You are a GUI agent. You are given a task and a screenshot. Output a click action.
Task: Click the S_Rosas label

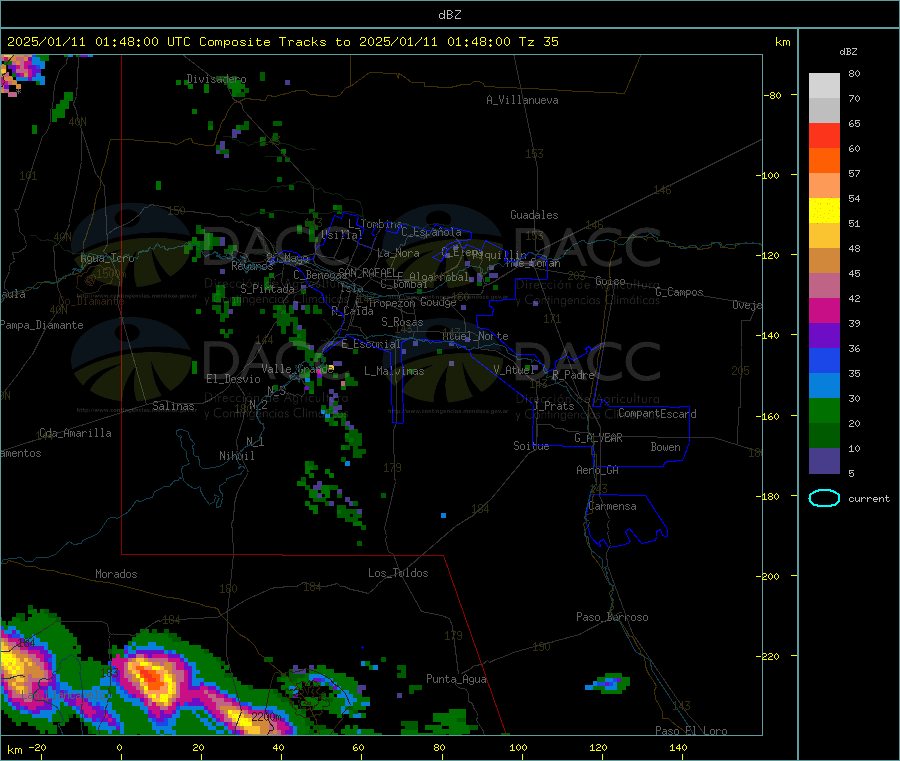[x=402, y=322]
